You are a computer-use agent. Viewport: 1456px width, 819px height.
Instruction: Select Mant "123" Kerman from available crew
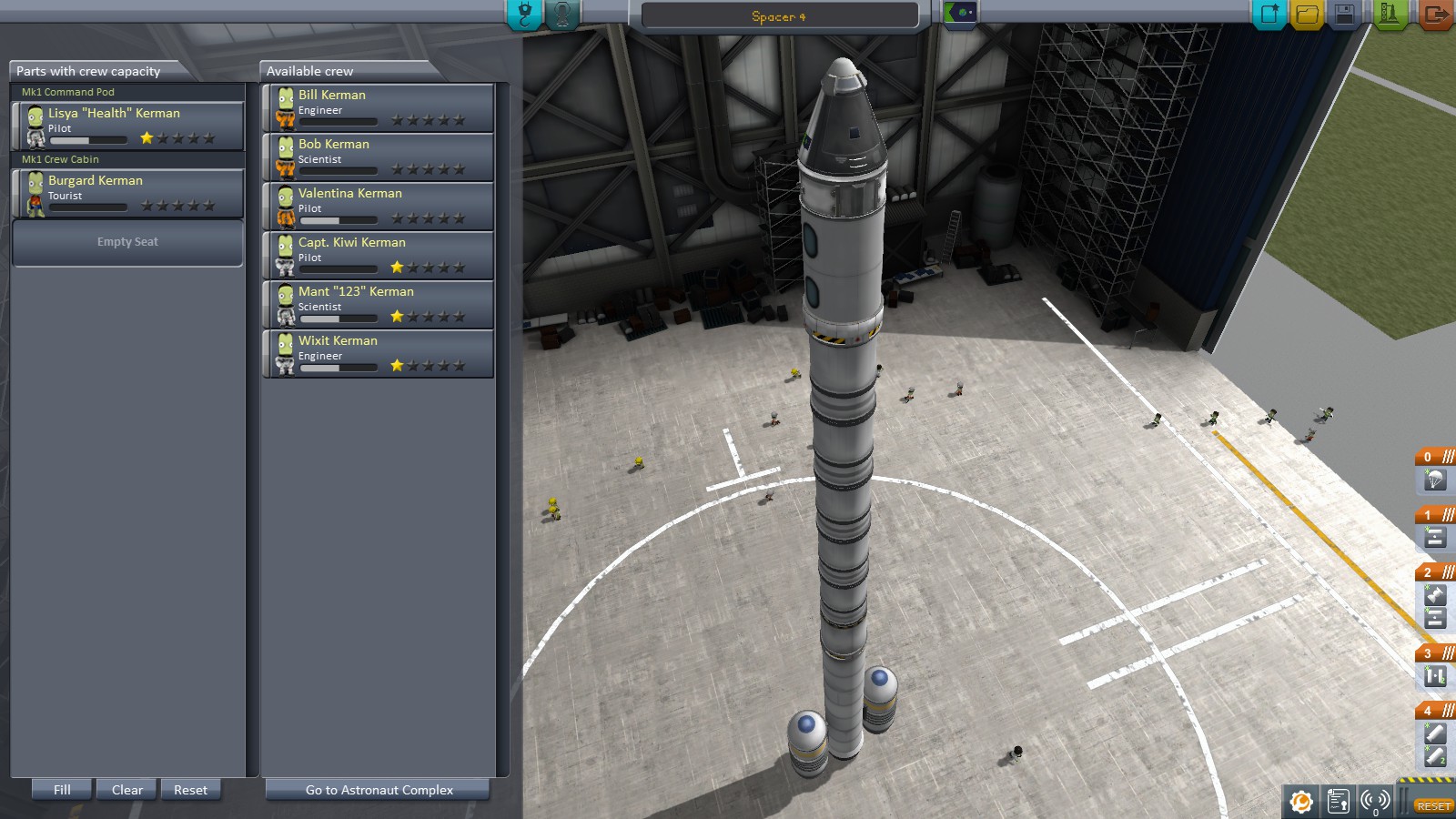click(379, 304)
